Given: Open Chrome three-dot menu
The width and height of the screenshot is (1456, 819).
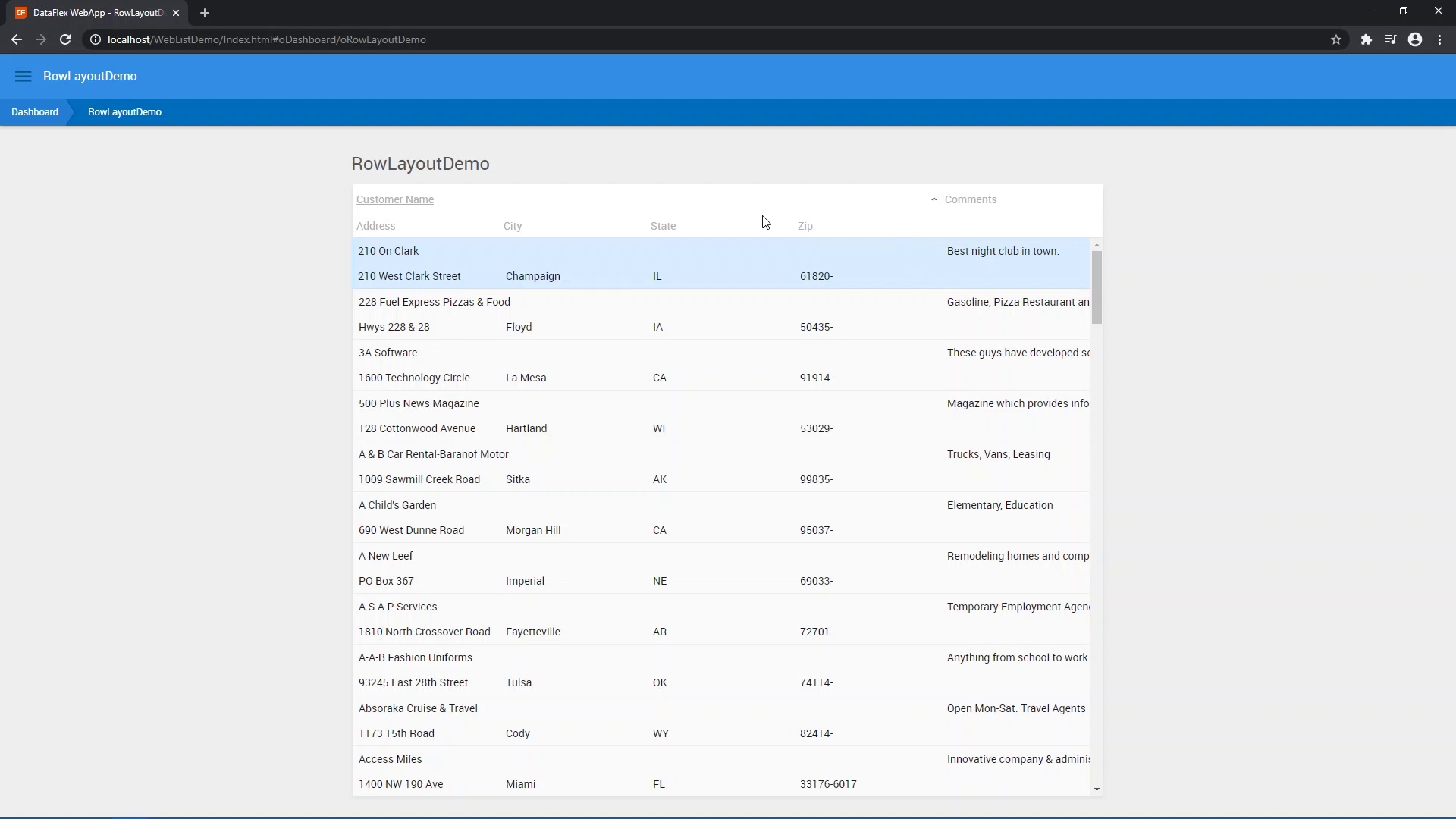Looking at the screenshot, I should click(x=1439, y=39).
